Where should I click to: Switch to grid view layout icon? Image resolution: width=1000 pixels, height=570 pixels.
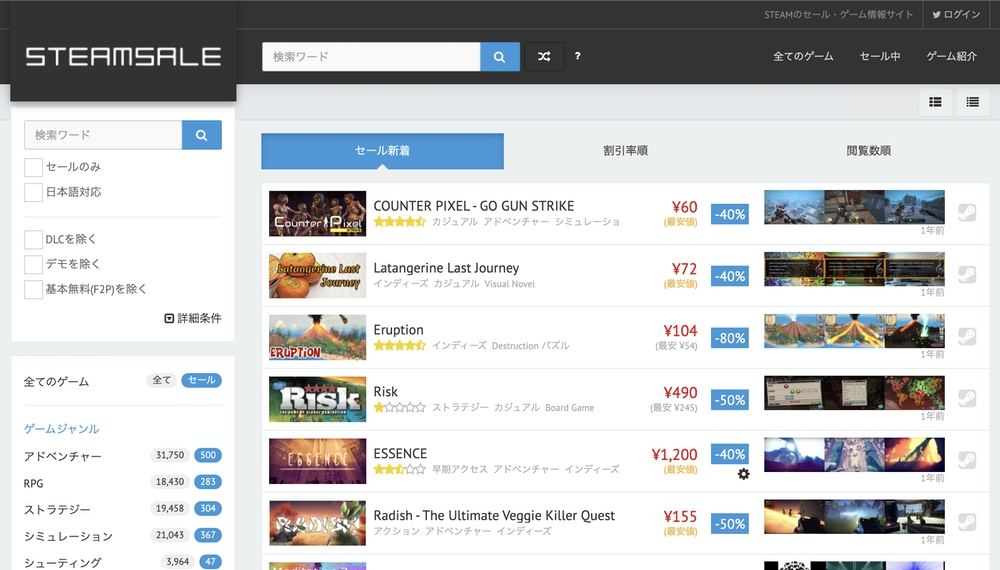tap(935, 102)
